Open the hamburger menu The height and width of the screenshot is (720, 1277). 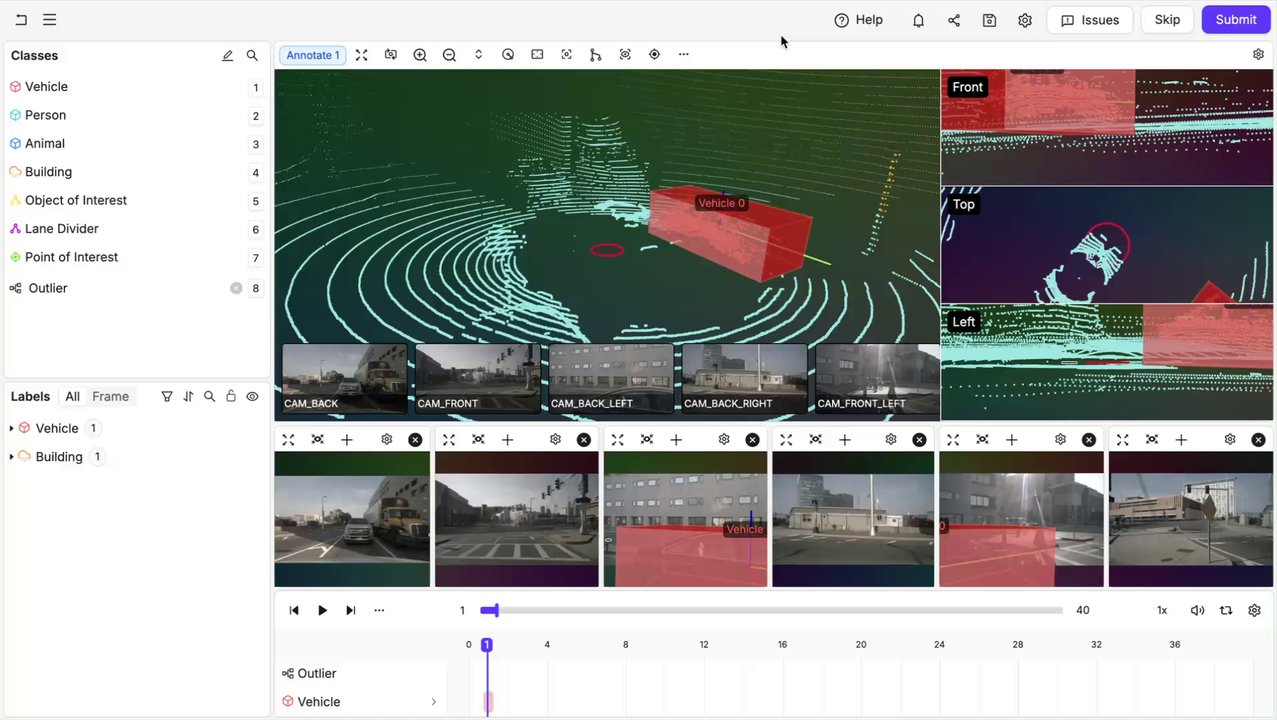click(x=50, y=20)
